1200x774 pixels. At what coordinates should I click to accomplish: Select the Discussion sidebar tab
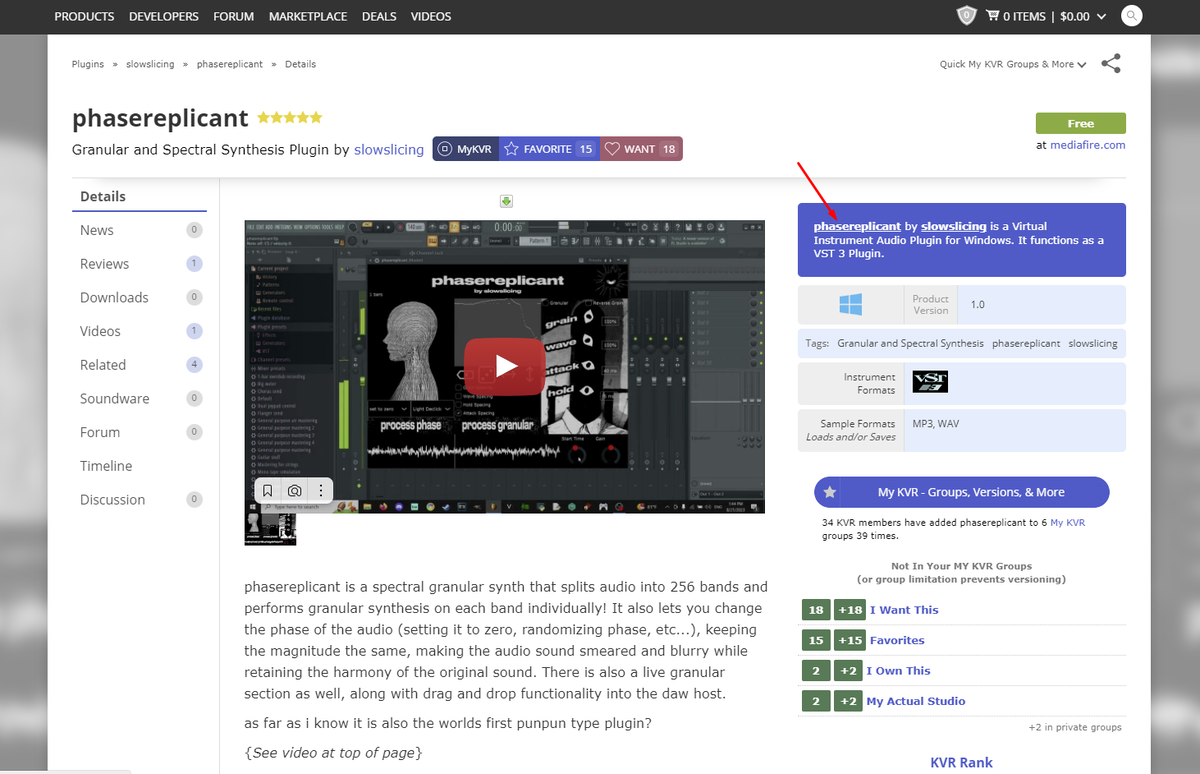[140, 499]
